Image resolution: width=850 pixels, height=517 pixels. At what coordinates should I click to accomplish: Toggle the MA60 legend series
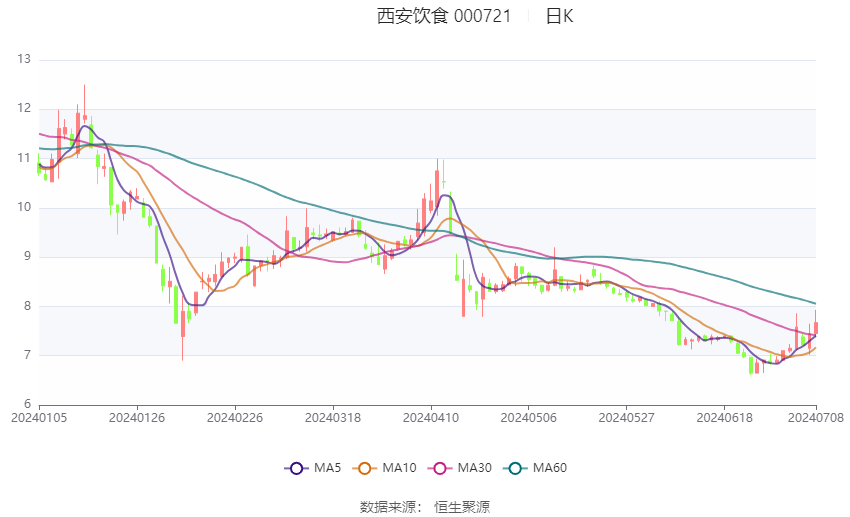[x=535, y=468]
